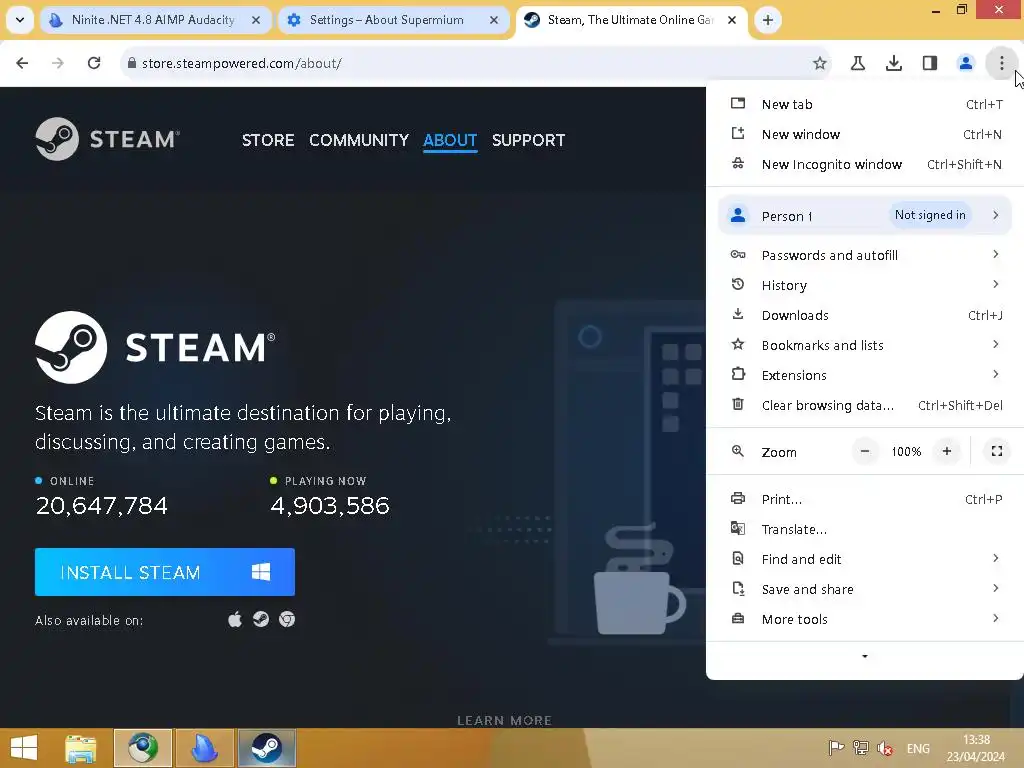1024x768 pixels.
Task: Open the SUPPORT navigation link
Action: tap(528, 140)
